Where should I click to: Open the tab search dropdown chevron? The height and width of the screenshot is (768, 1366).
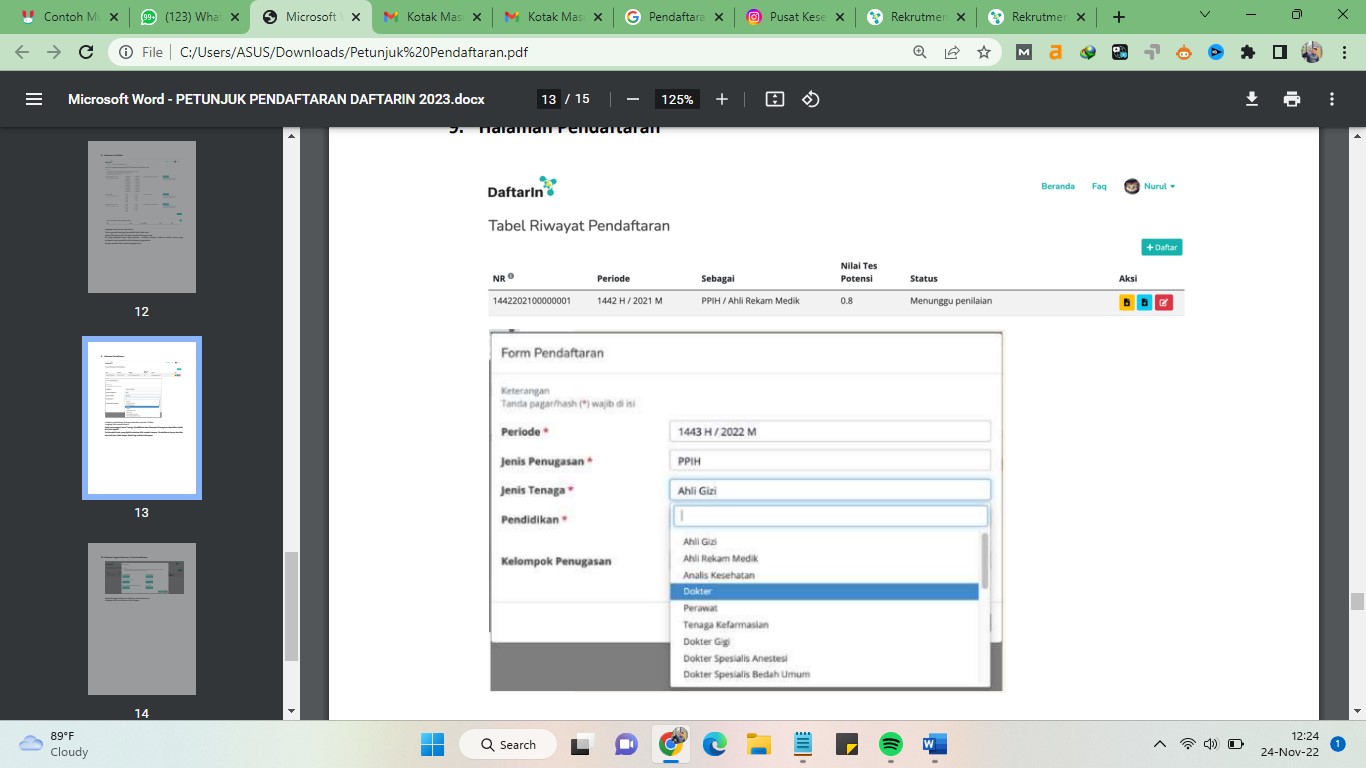point(1204,16)
